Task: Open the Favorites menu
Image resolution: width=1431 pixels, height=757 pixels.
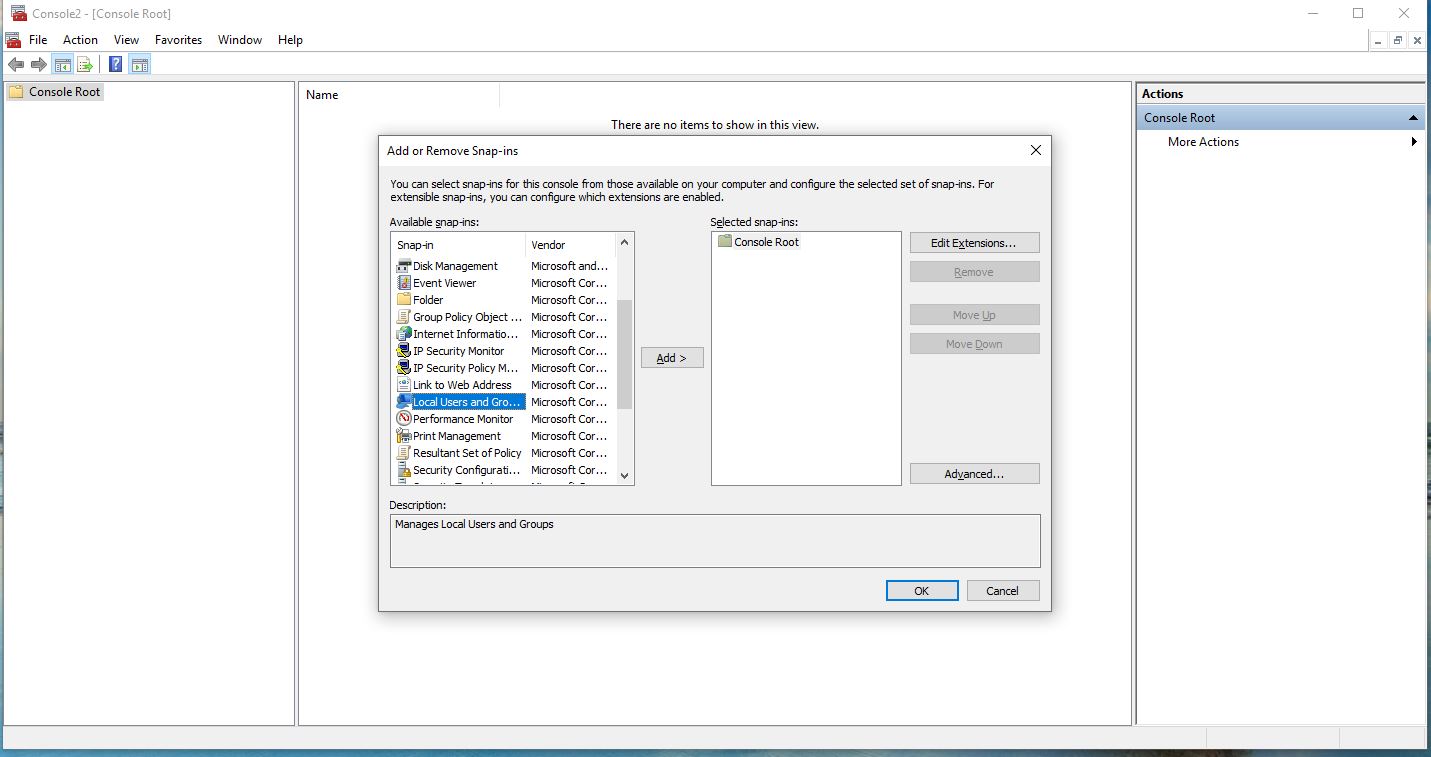Action: point(178,40)
